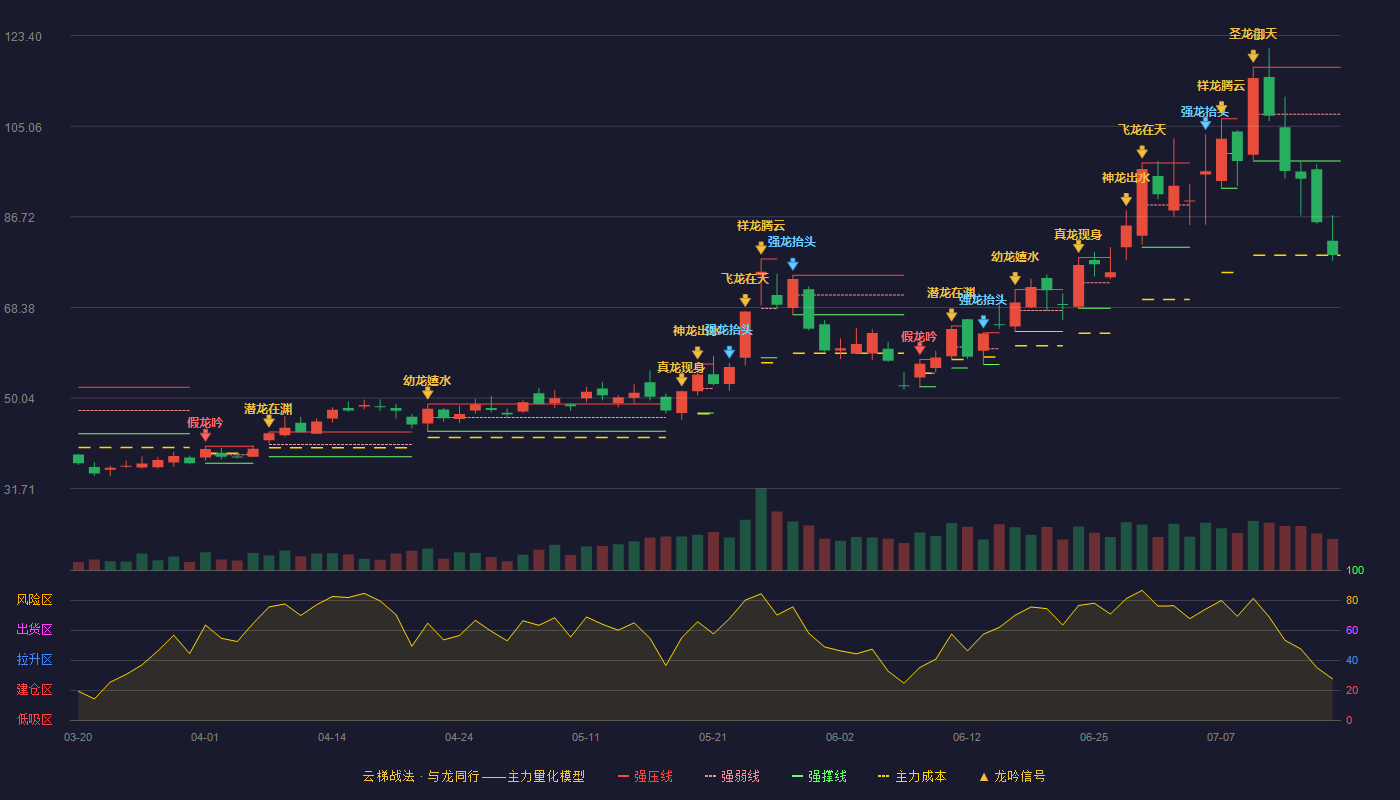Click the 低吸区 zone label
The width and height of the screenshot is (1400, 800).
(x=34, y=719)
